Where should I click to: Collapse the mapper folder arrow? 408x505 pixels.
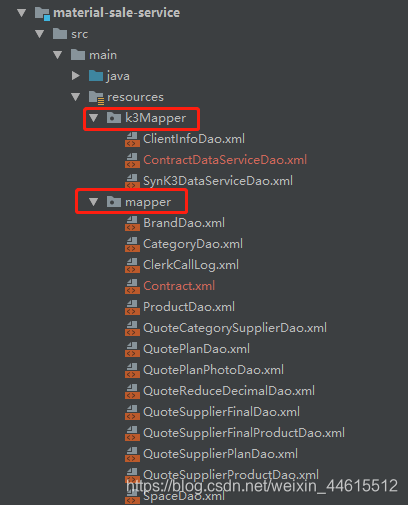(94, 202)
